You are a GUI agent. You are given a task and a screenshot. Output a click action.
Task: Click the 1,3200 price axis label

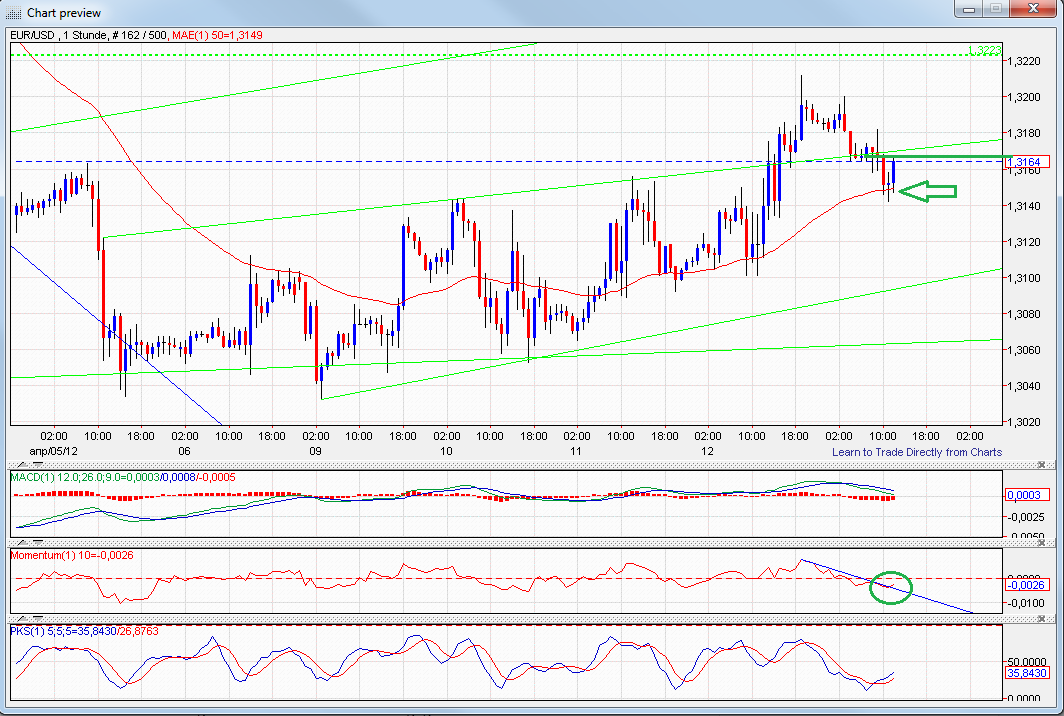(x=1025, y=97)
